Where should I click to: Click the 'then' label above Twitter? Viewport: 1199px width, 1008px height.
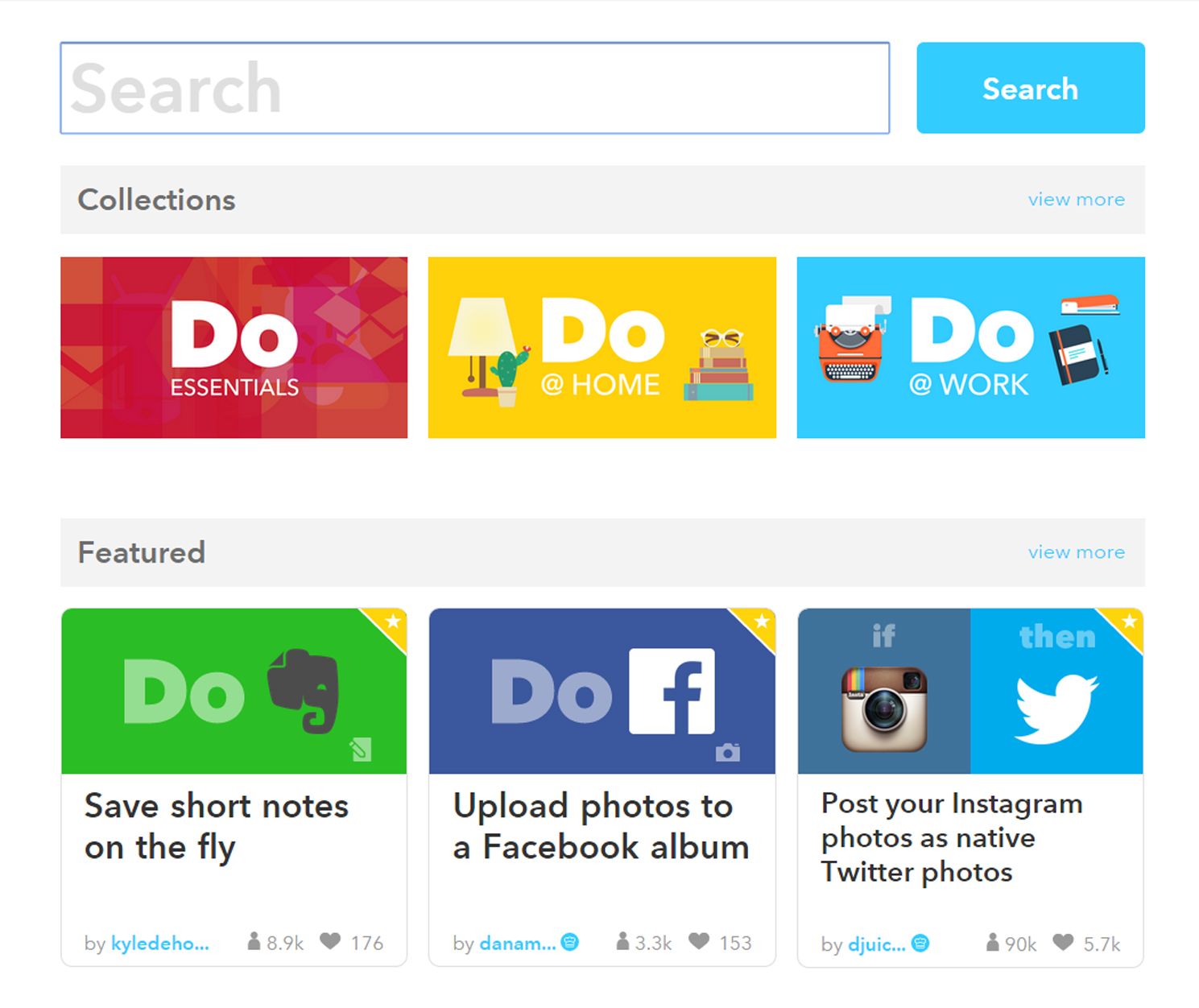coord(1057,637)
